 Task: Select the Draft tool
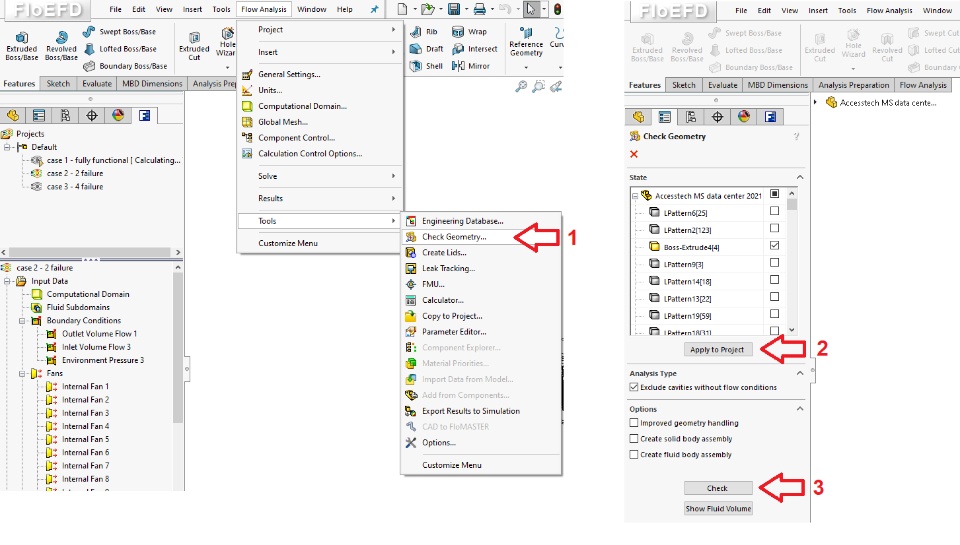[x=427, y=48]
